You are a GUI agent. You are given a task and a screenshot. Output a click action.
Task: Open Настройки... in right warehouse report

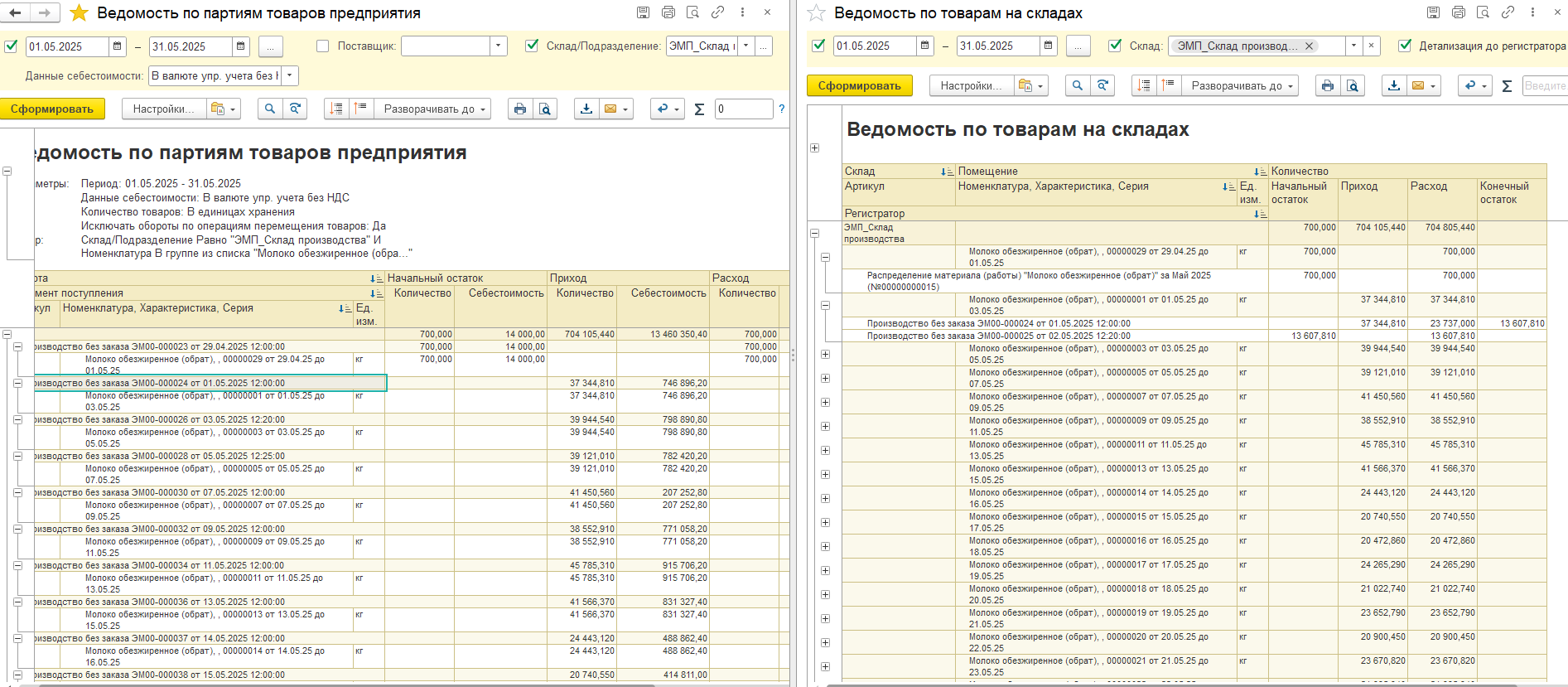coord(971,85)
